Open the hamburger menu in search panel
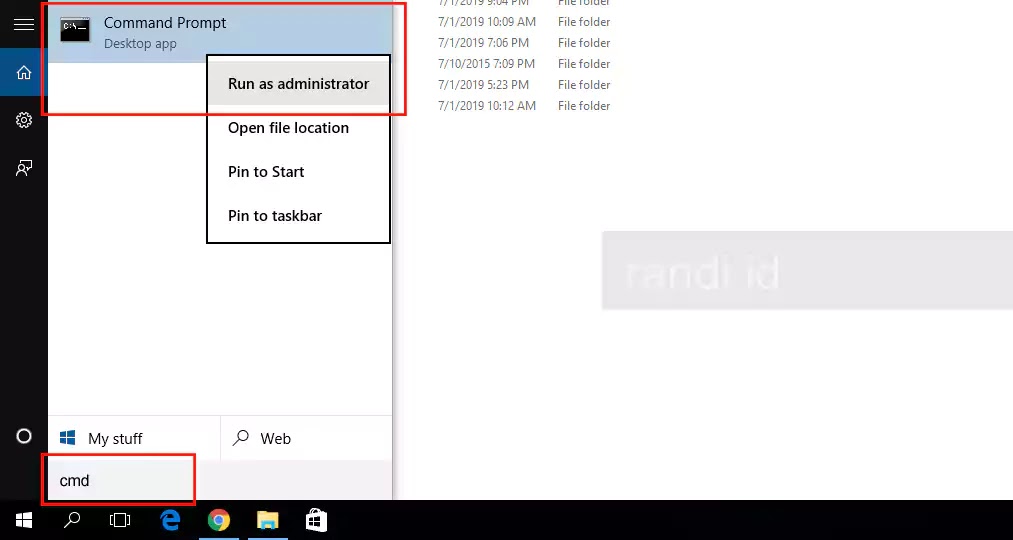Screen dimensions: 1013x540 [24, 25]
